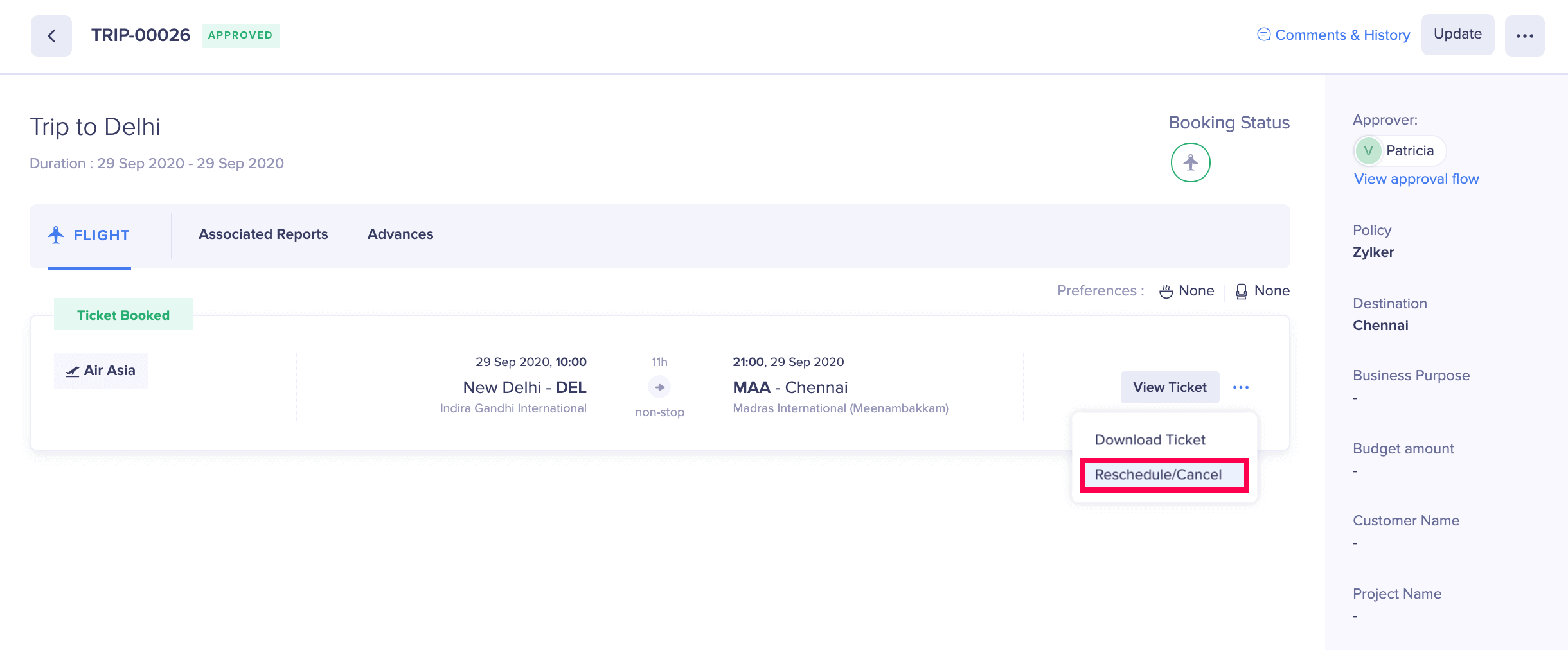This screenshot has width=1568, height=650.
Task: Switch to the Advances tab
Action: coord(400,234)
